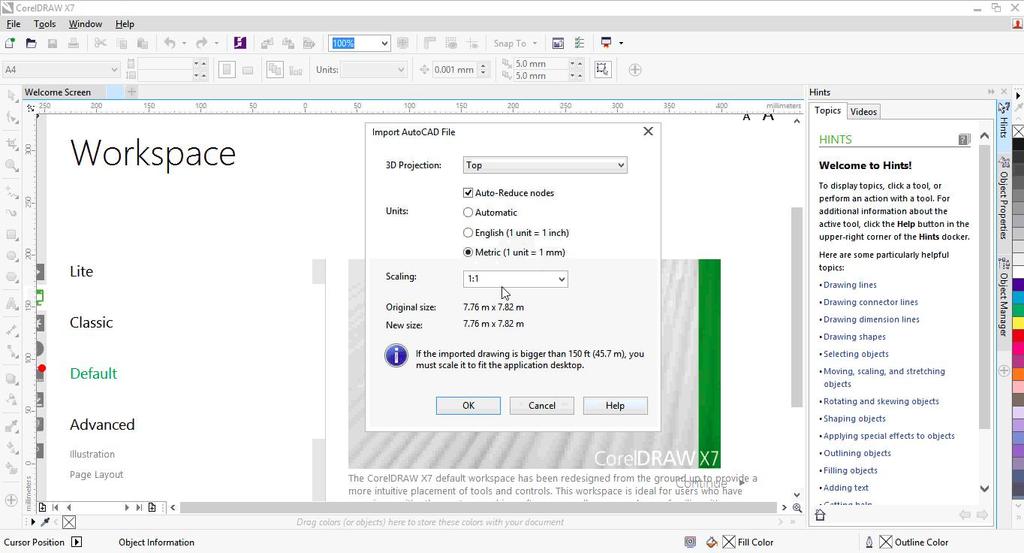Click the Welcome Screen icon next to Snap To

(558, 43)
